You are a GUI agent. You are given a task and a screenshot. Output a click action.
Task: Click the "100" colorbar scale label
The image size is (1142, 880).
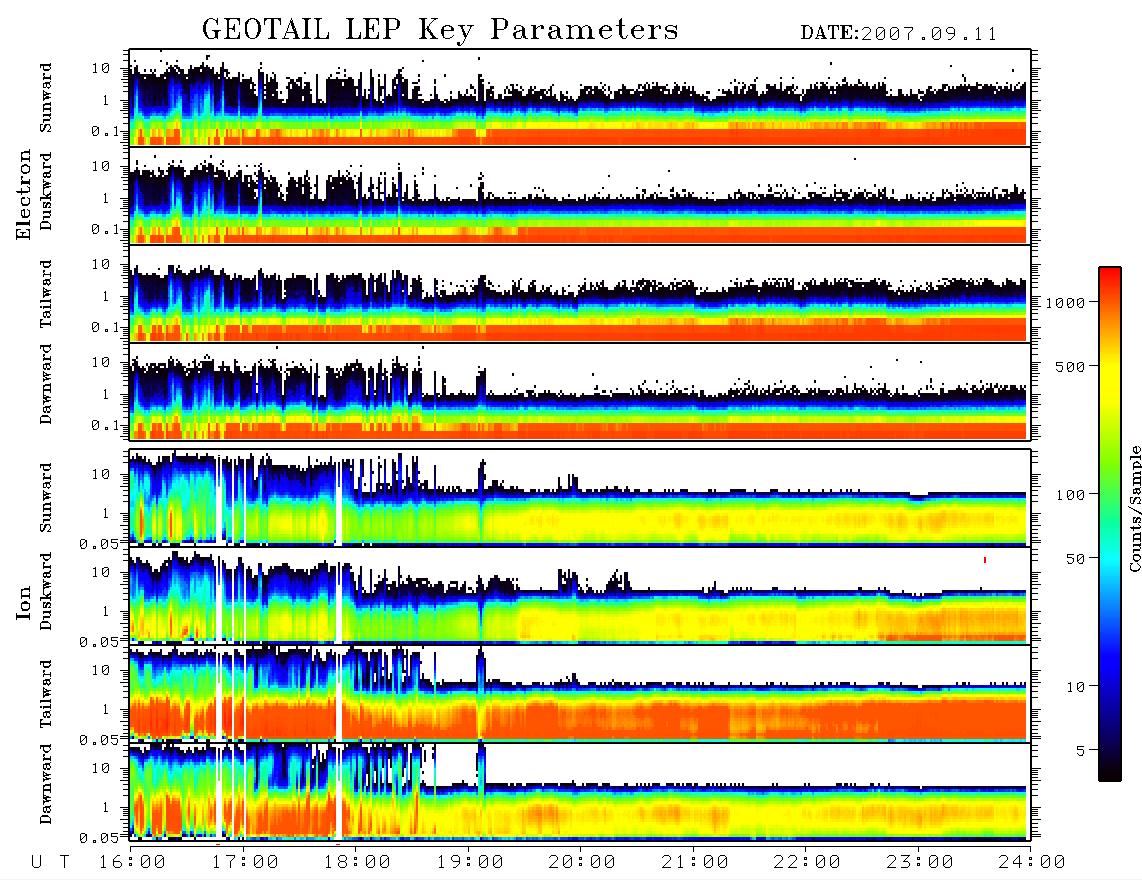[1070, 495]
